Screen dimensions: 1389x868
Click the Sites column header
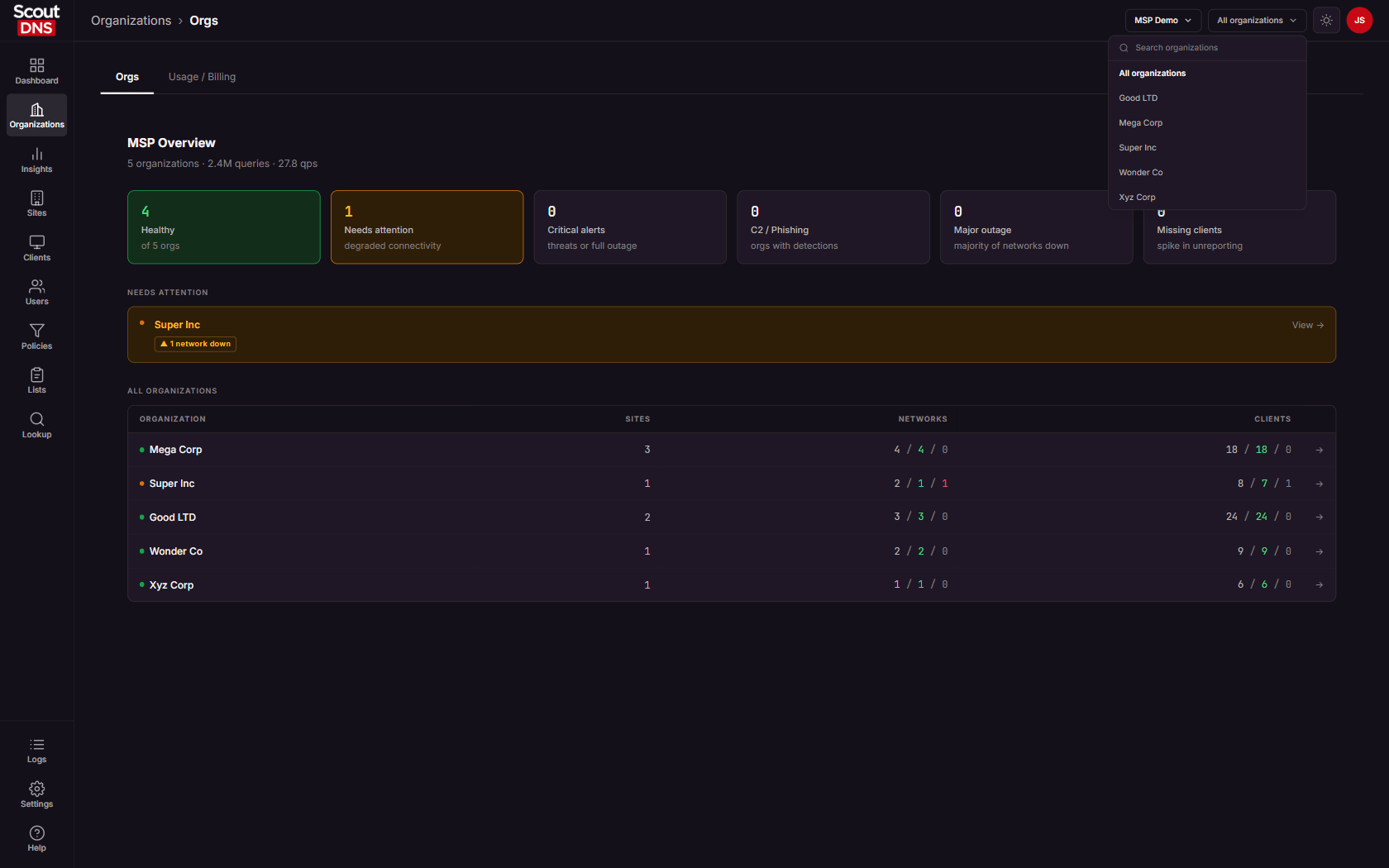[637, 419]
